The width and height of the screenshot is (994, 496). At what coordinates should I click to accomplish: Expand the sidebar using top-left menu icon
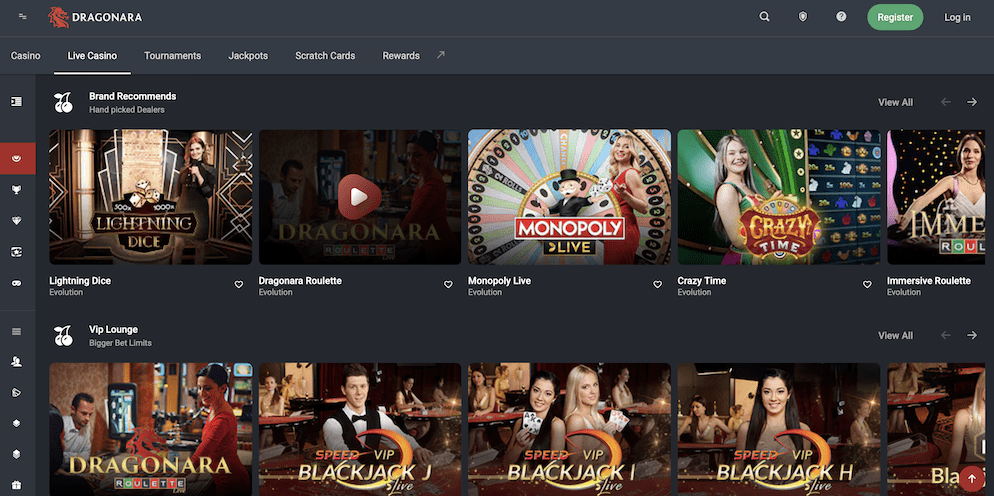pos(23,17)
